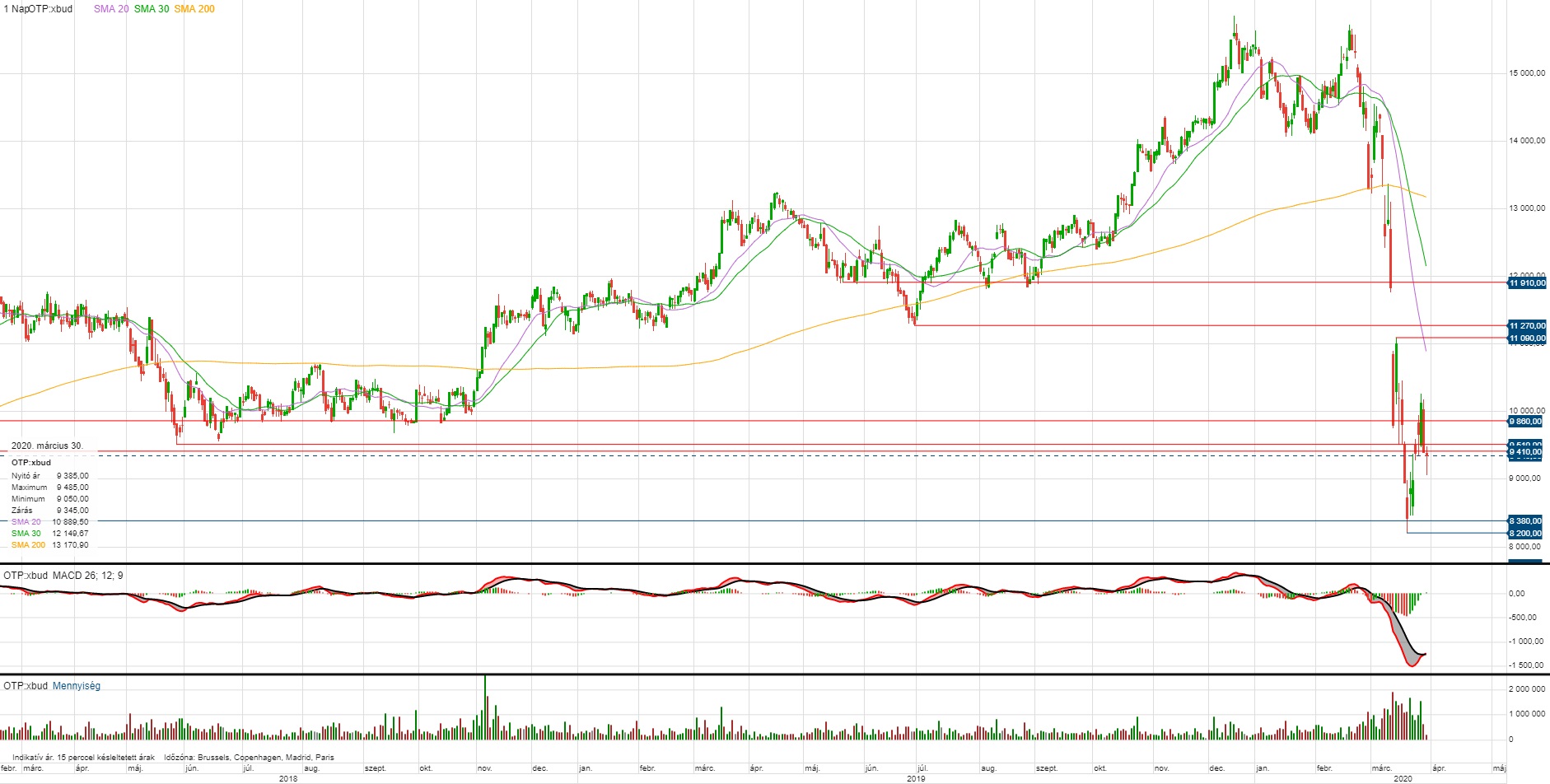This screenshot has width=1550, height=784.
Task: Click the 2020 year label on time axis
Action: coord(1403,778)
